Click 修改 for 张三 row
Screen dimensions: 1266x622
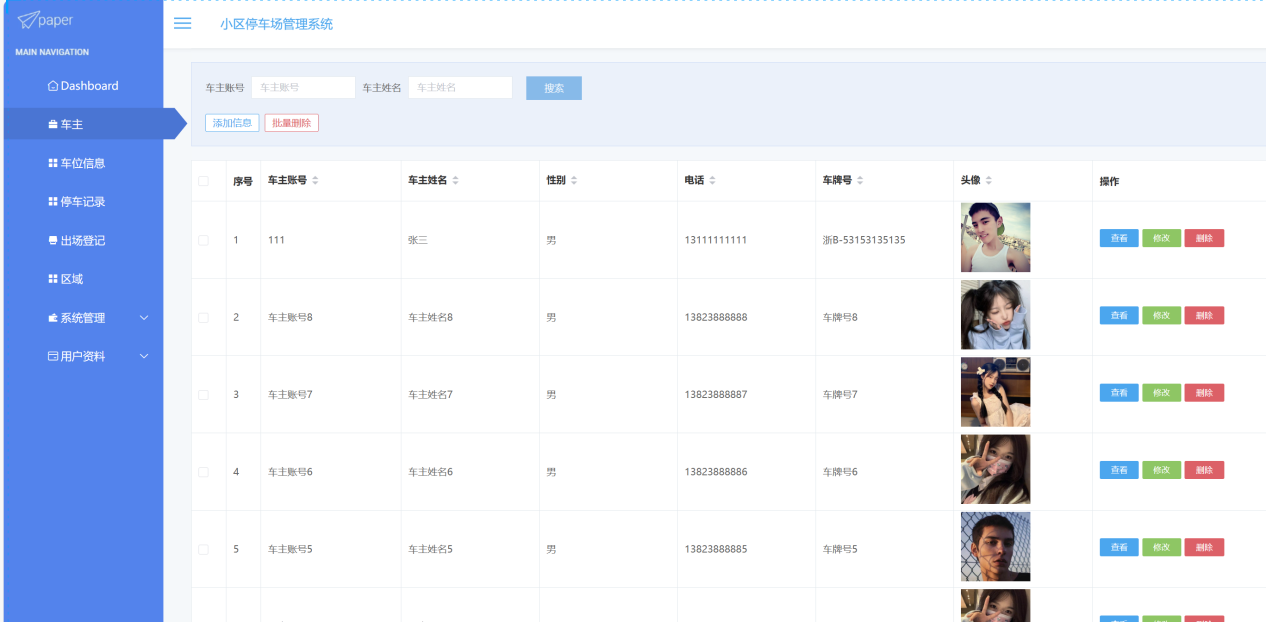1162,238
